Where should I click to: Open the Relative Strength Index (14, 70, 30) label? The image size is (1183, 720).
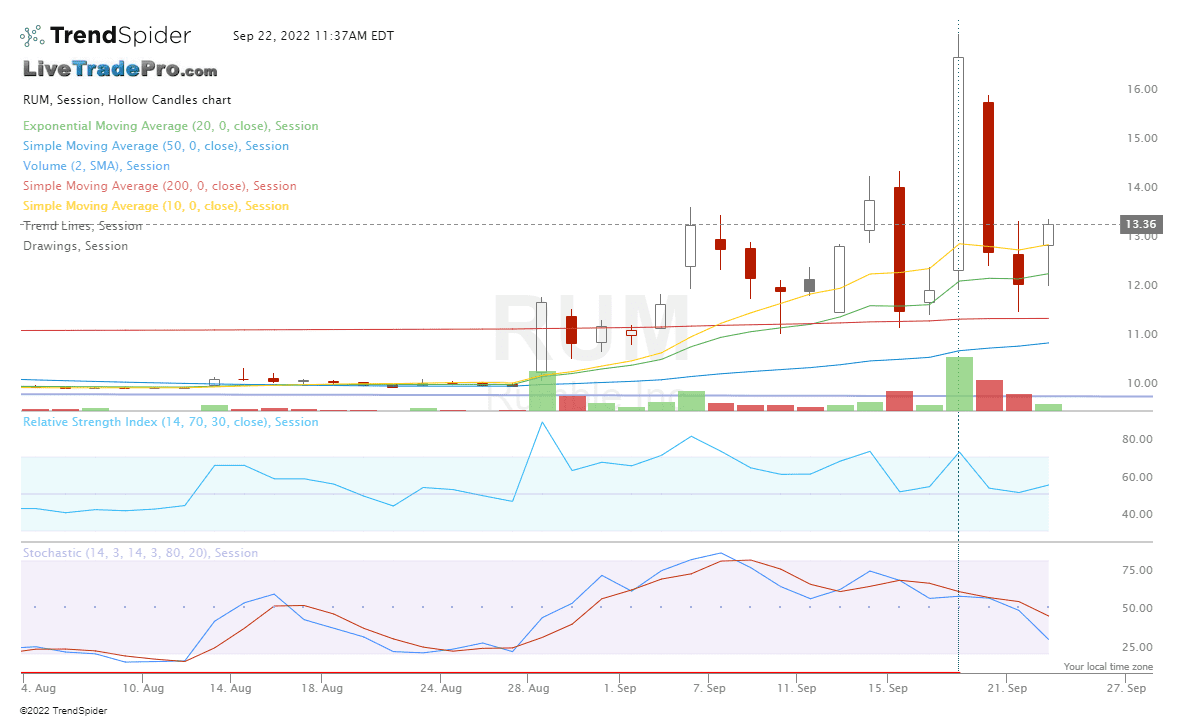click(170, 421)
